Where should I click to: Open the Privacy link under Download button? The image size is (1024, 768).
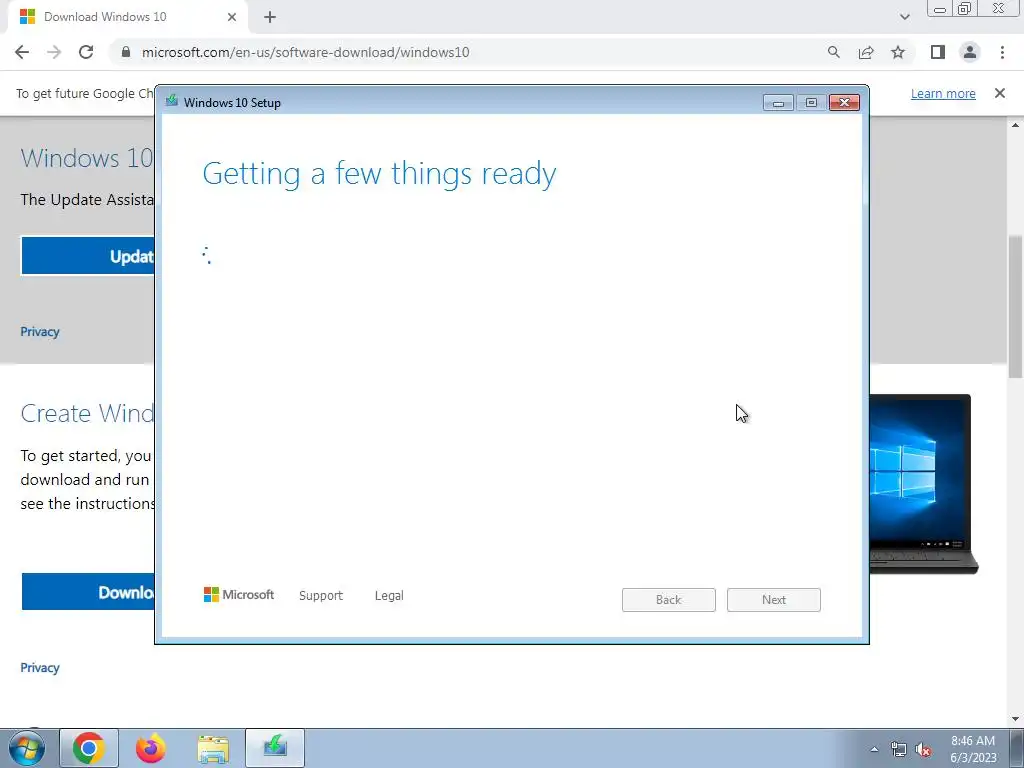[x=40, y=667]
